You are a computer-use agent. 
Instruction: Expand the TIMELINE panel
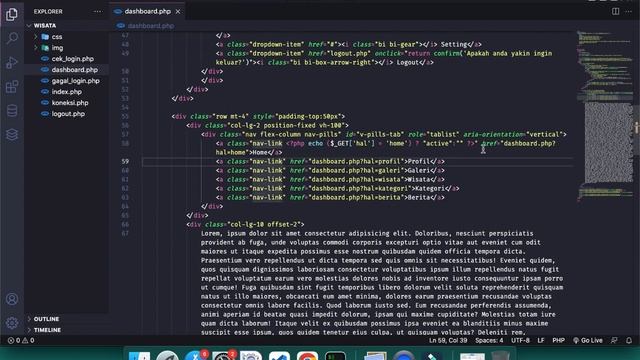(47, 330)
